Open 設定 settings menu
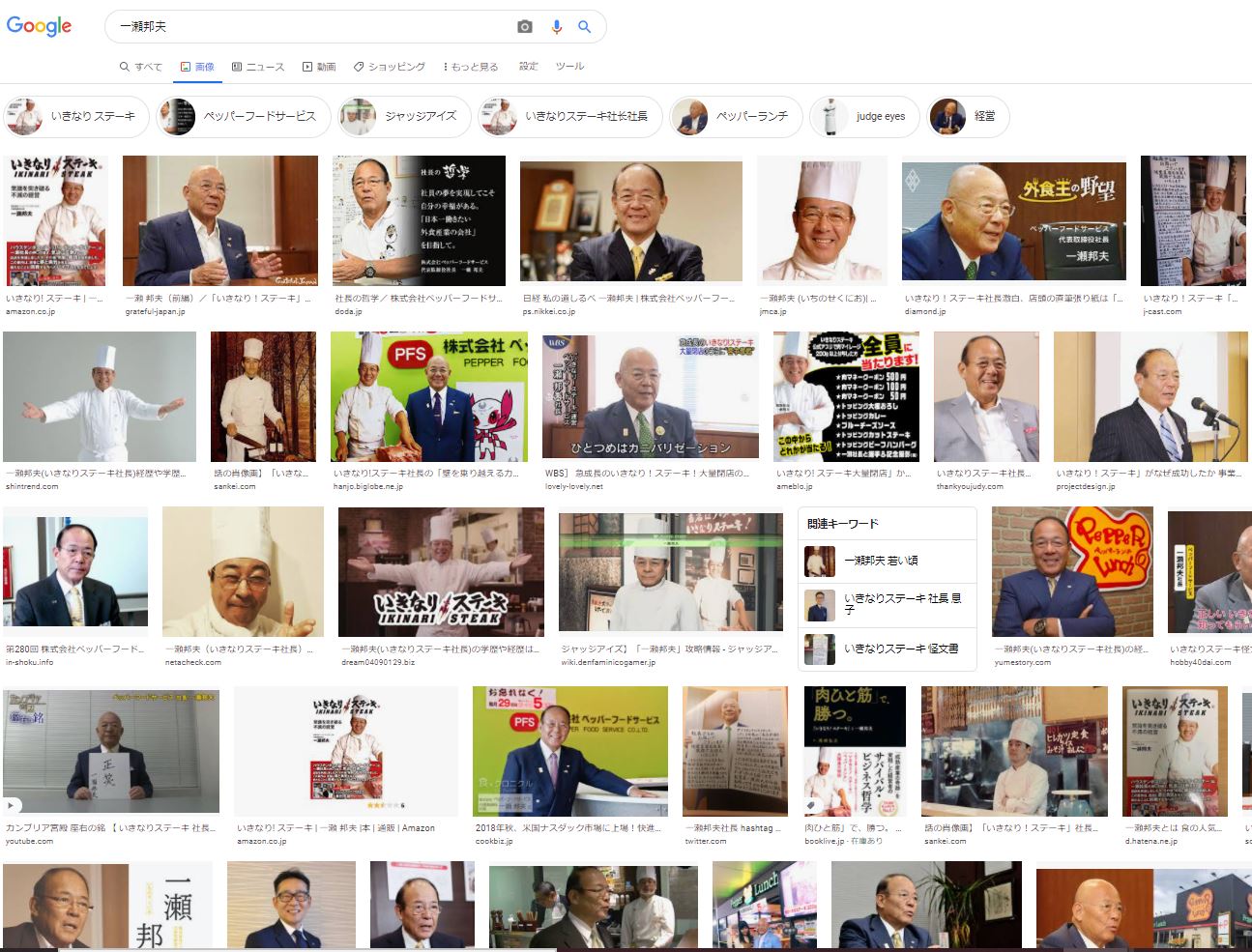Screen dimensions: 1252x952 click(529, 67)
